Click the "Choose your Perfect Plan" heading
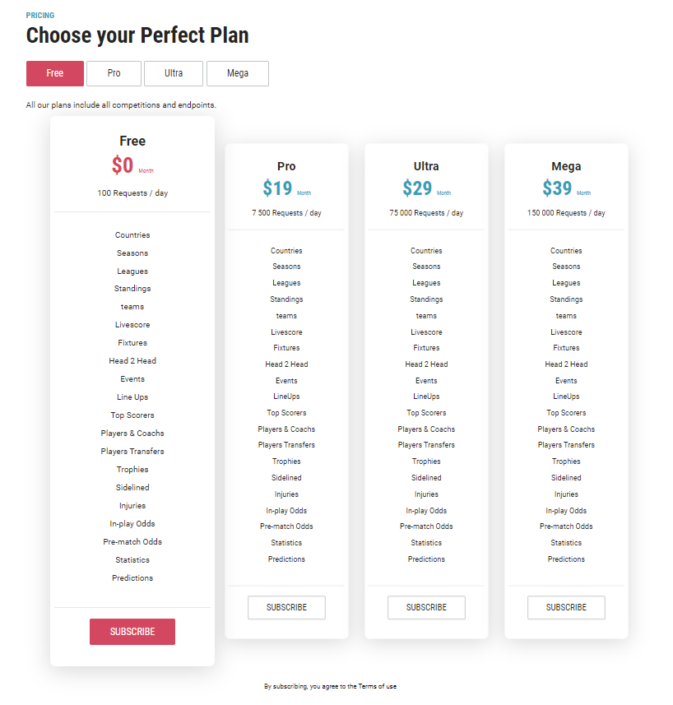The width and height of the screenshot is (673, 705). pyautogui.click(x=137, y=36)
